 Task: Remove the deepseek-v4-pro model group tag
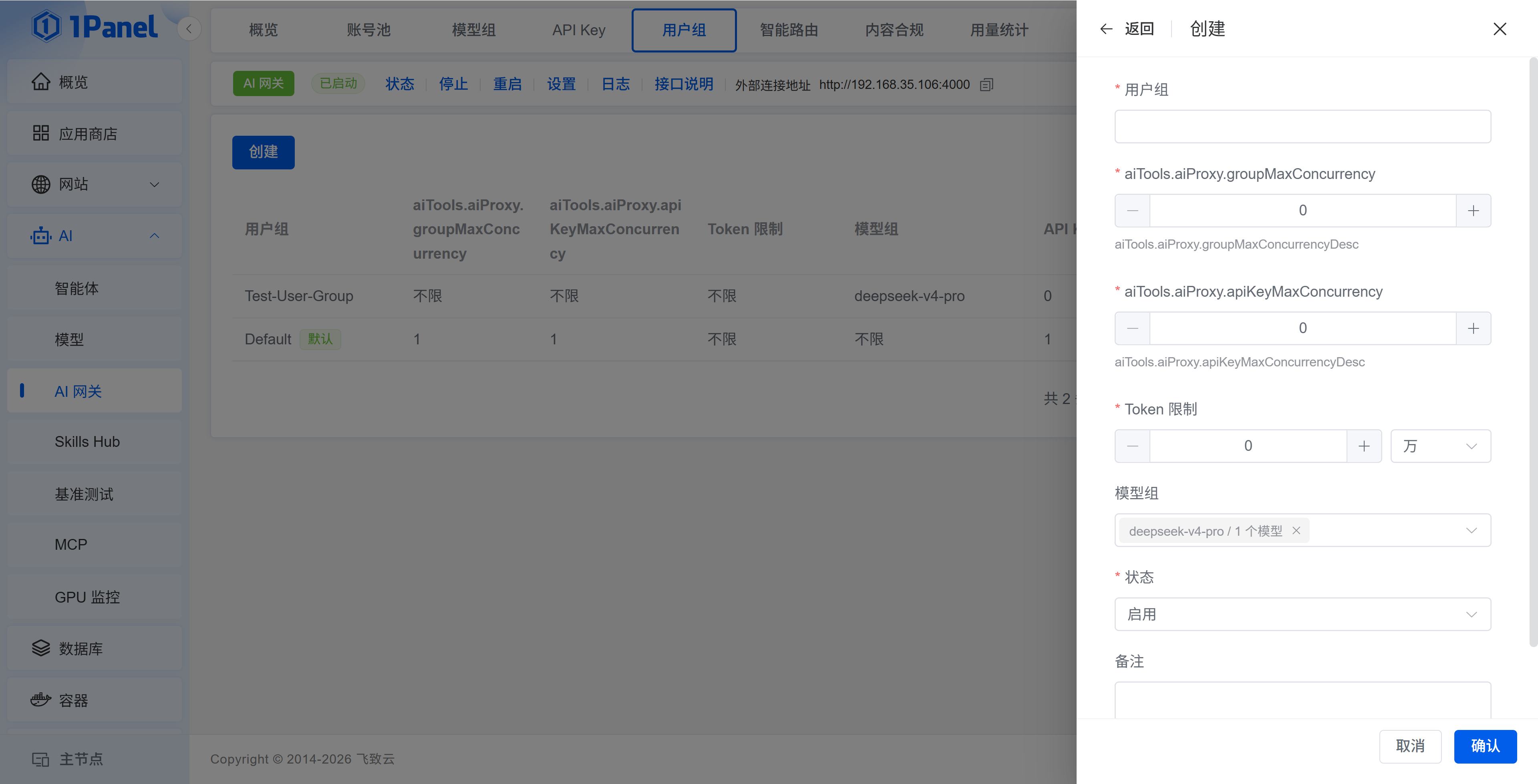[x=1296, y=530]
